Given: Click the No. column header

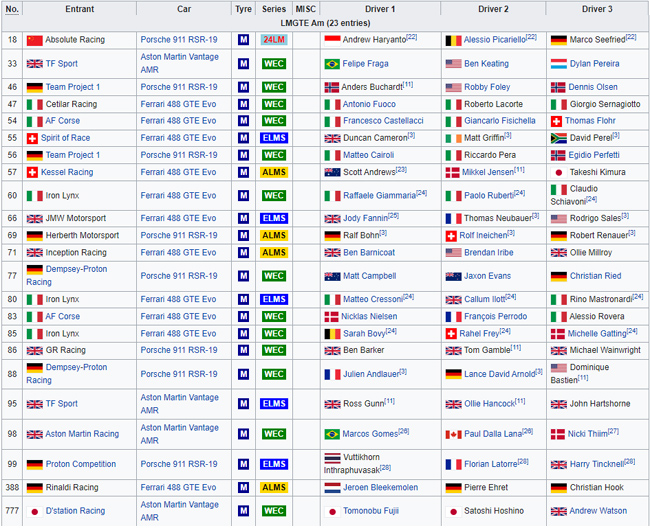Looking at the screenshot, I should click(12, 9).
